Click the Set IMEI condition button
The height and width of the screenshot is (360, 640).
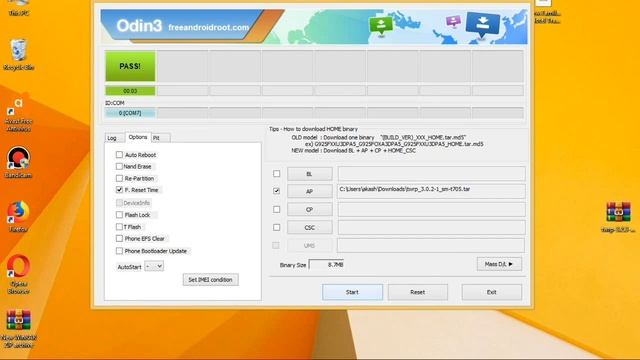210,280
